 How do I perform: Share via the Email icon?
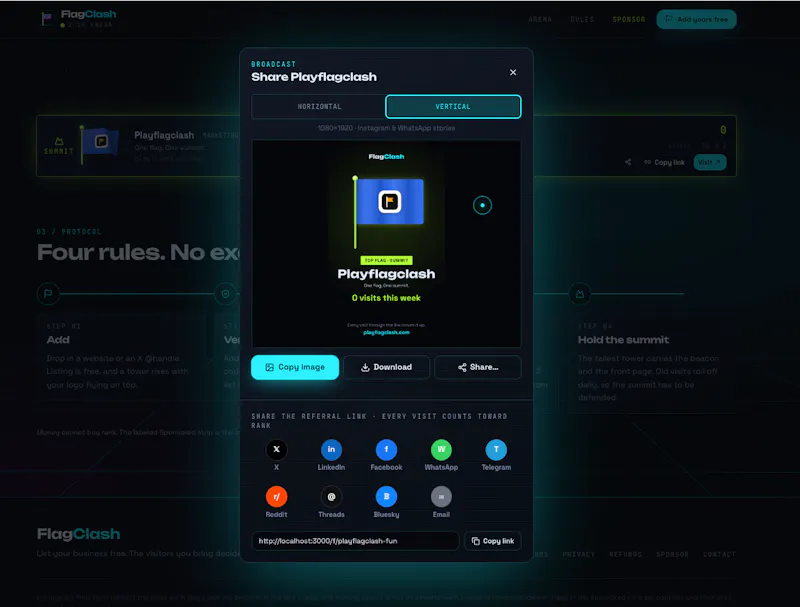pos(441,496)
